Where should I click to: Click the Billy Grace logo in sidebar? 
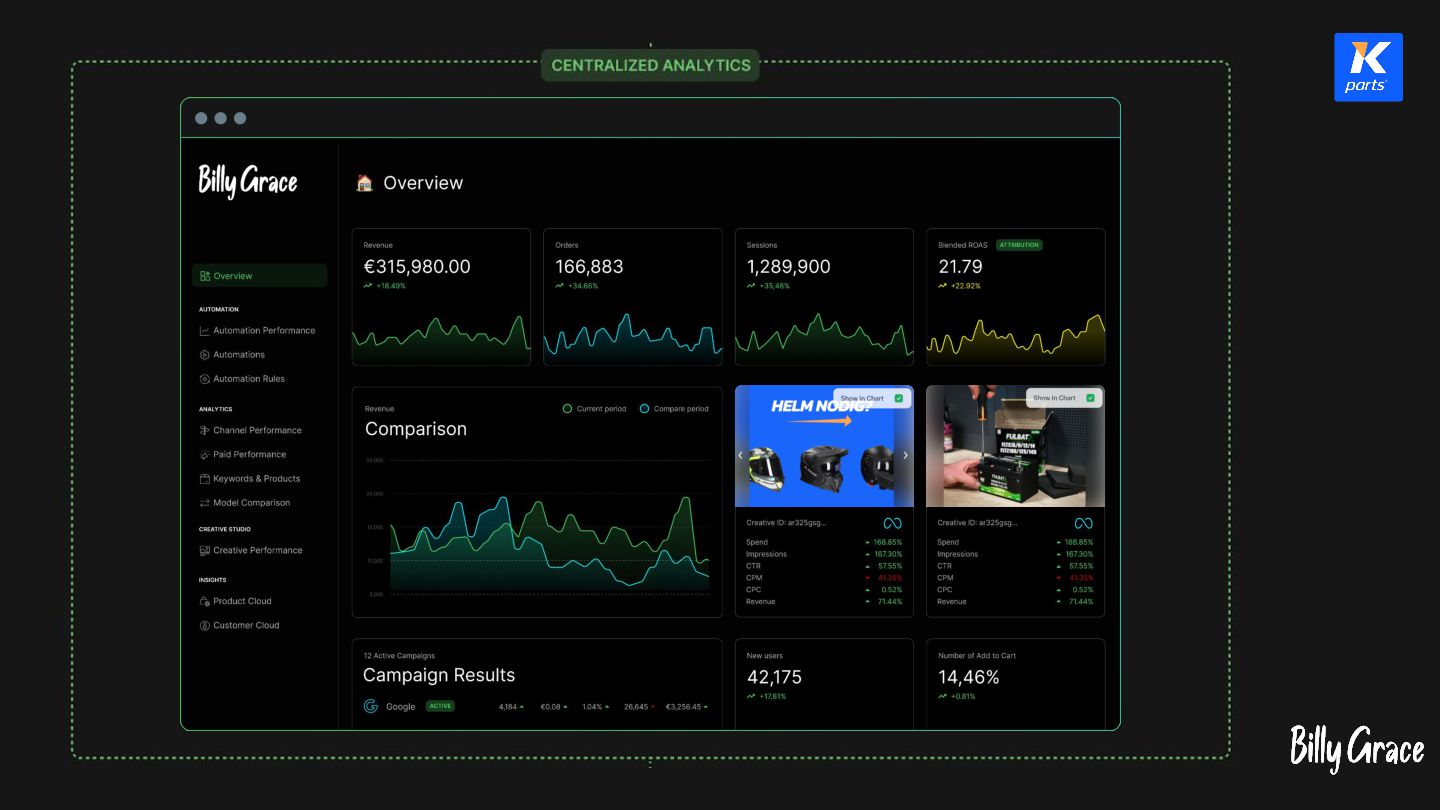click(x=248, y=182)
